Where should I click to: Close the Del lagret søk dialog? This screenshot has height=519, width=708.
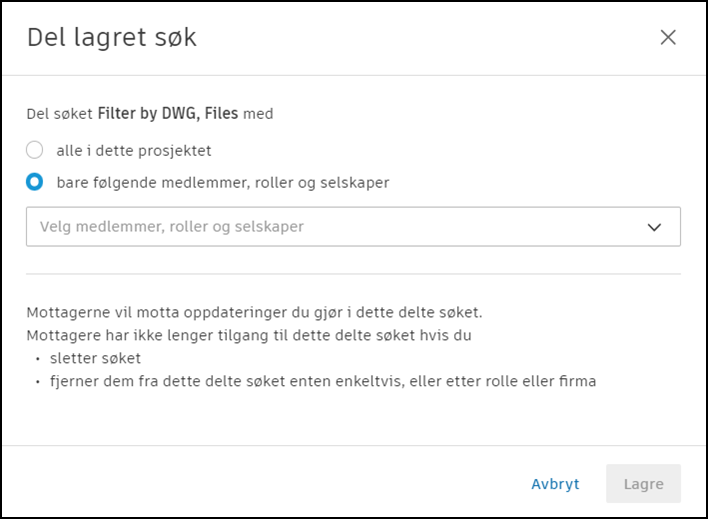[668, 38]
